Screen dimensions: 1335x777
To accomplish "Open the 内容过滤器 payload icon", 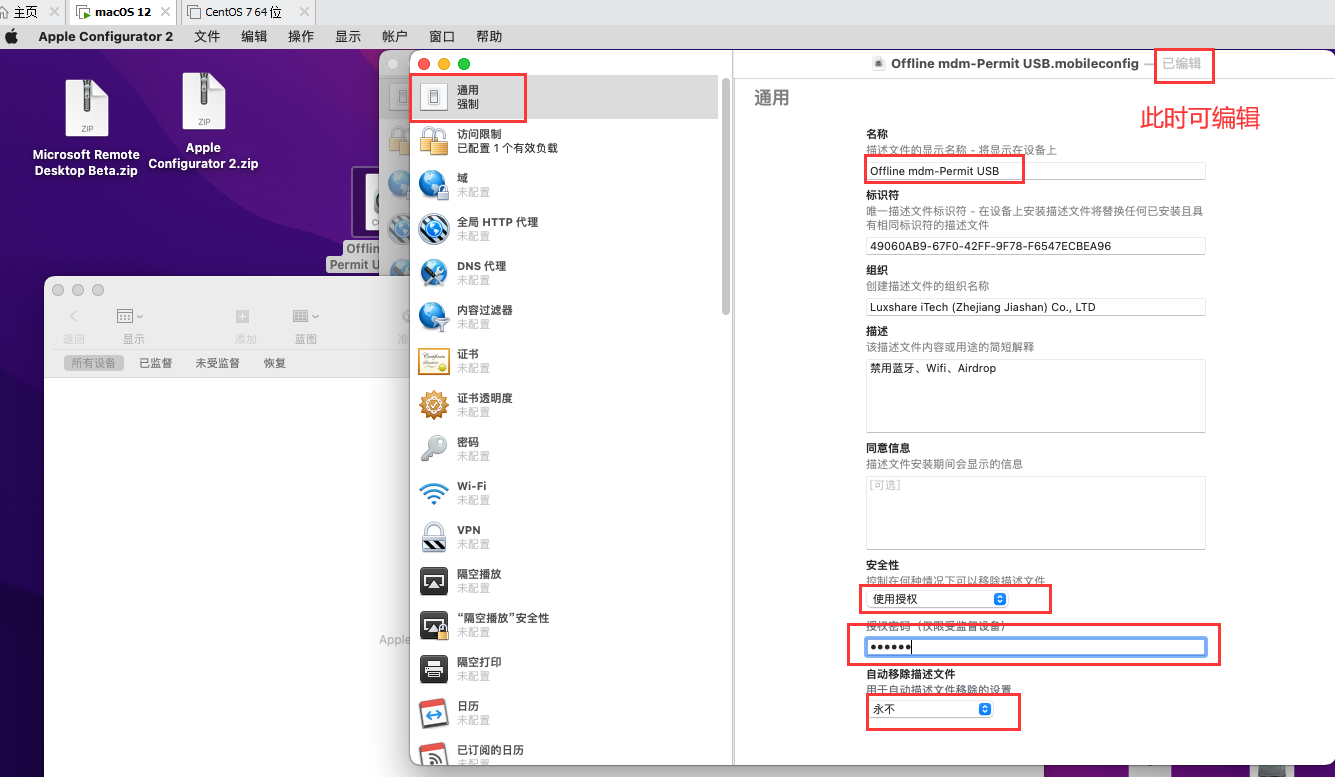I will pos(434,317).
